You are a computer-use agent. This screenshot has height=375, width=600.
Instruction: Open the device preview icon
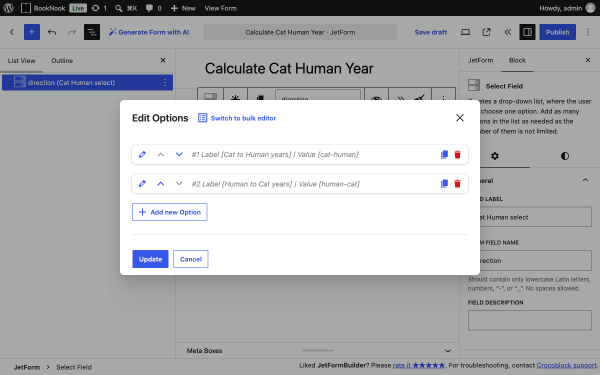(x=465, y=32)
